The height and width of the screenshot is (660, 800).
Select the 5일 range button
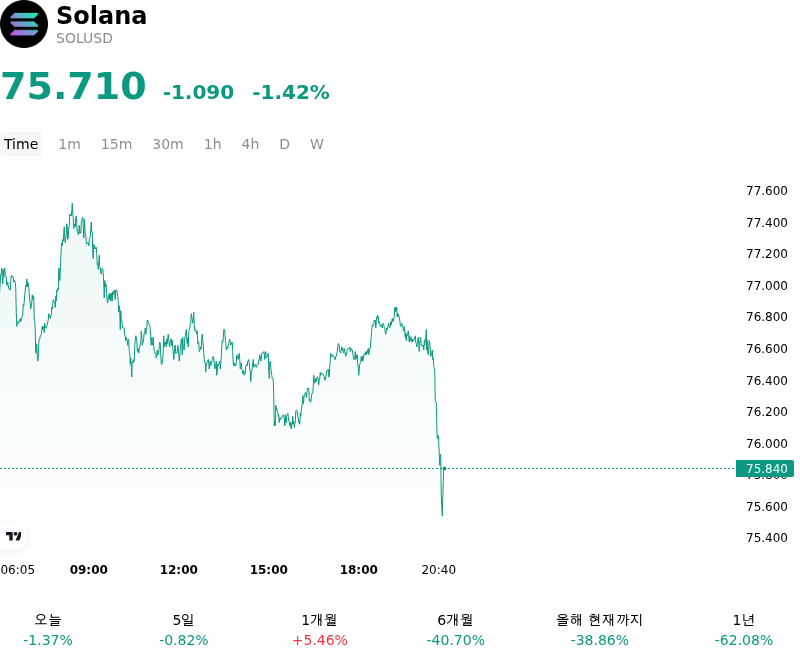[x=184, y=630]
